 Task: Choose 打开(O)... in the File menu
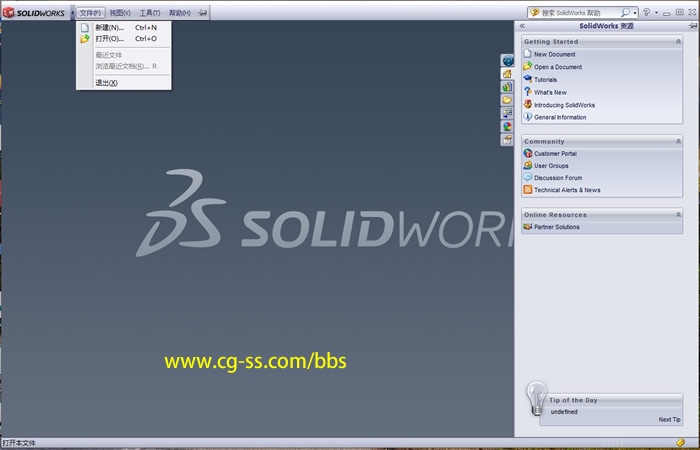point(109,39)
